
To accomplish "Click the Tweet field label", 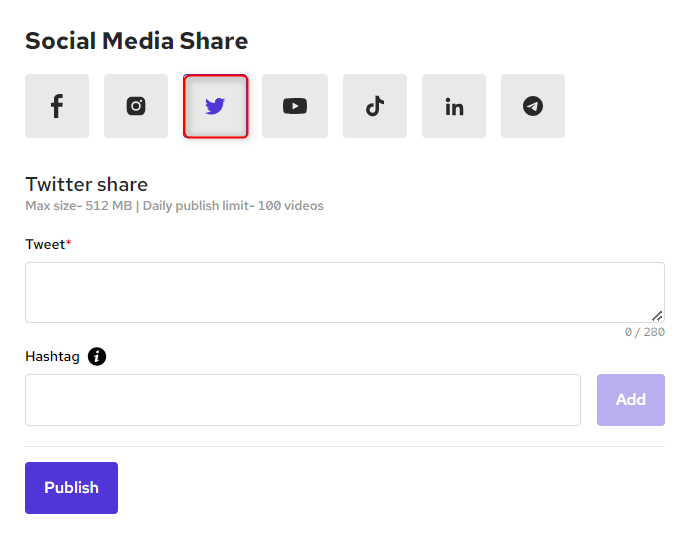I will 45,244.
